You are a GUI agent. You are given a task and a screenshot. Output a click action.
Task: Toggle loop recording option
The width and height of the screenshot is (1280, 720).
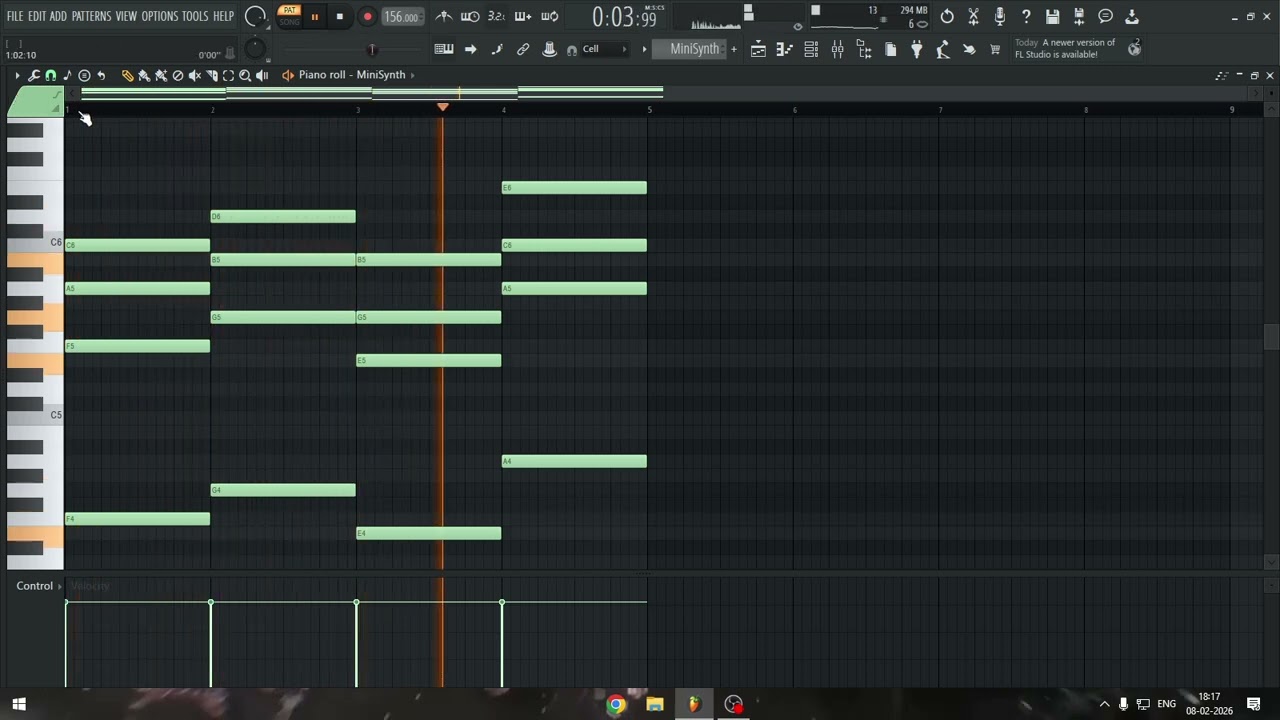[549, 16]
